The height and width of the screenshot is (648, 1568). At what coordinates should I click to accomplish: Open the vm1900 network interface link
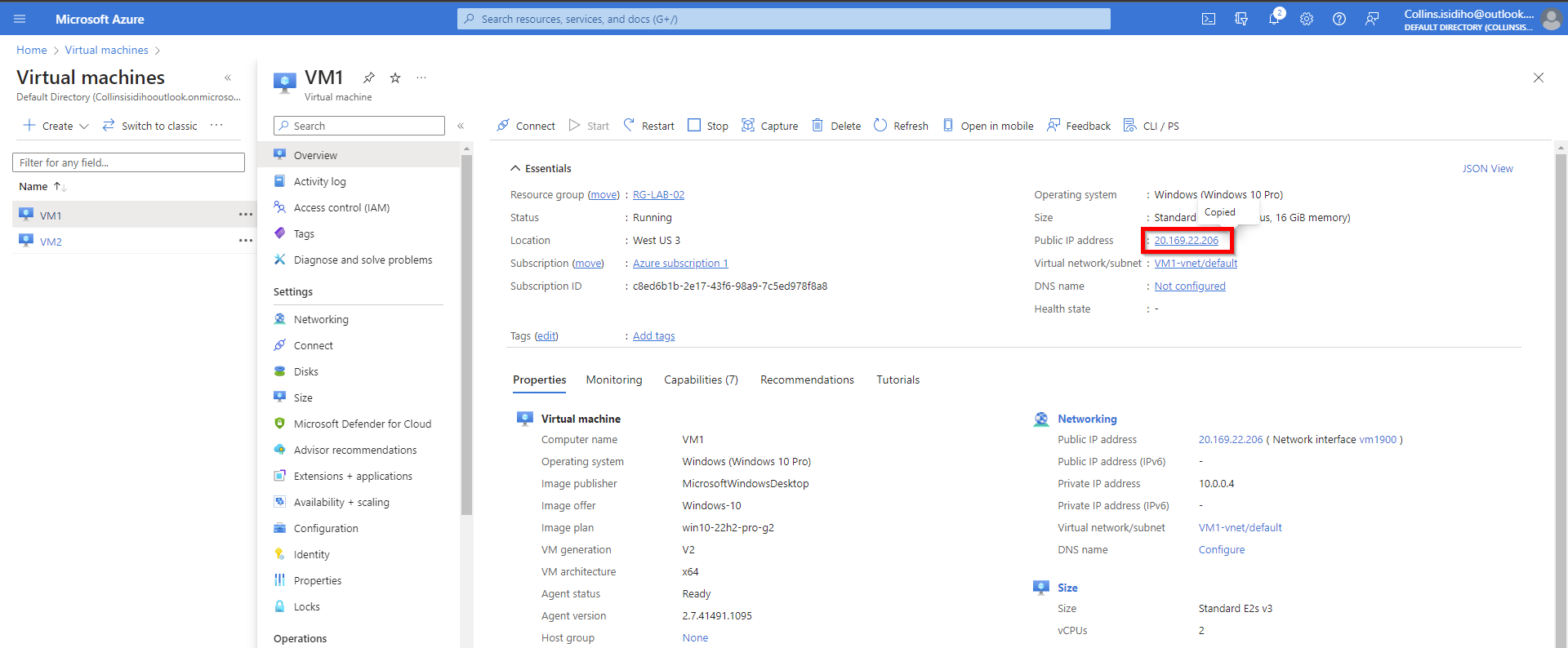(1378, 439)
